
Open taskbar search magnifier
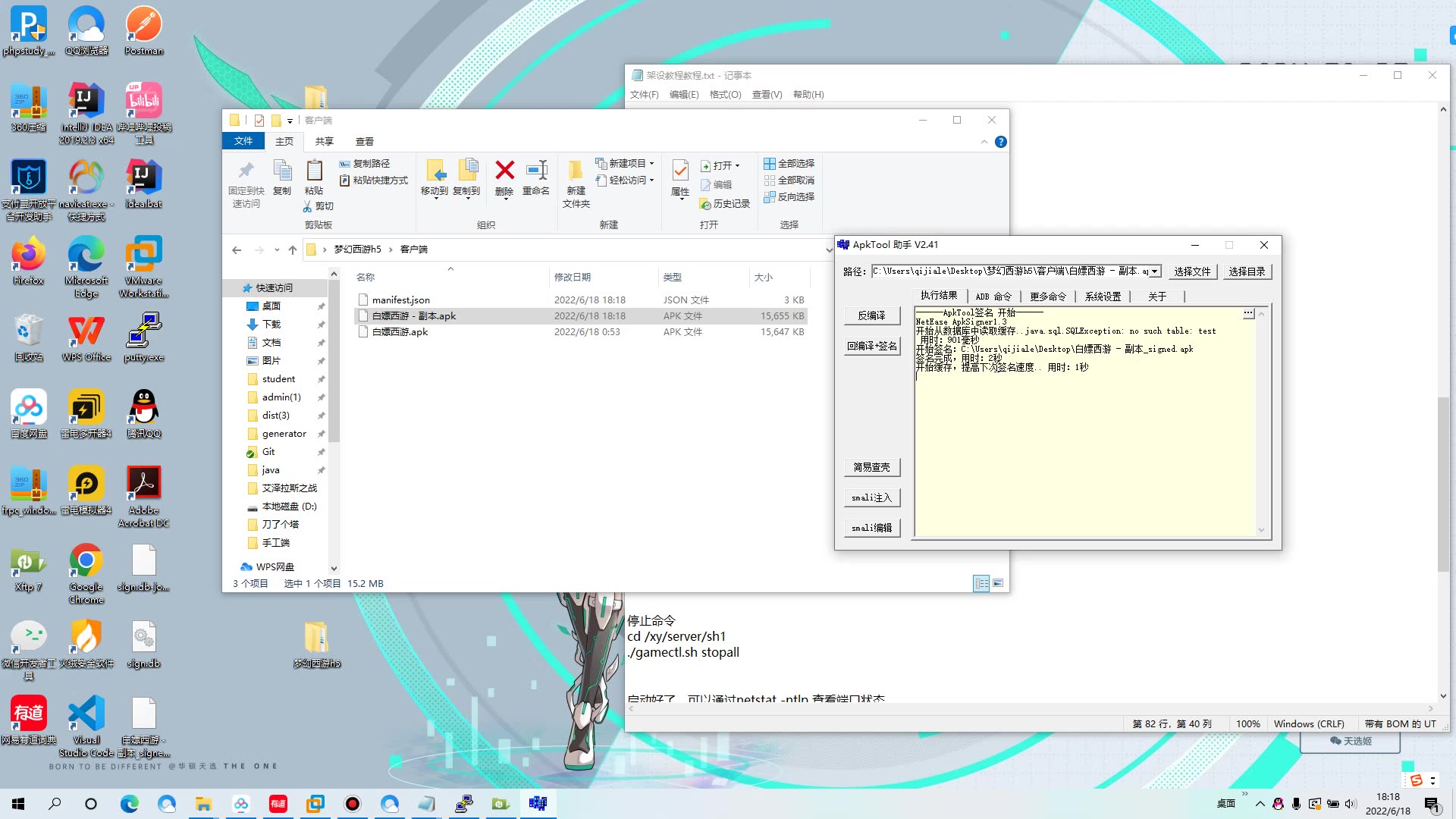click(55, 804)
